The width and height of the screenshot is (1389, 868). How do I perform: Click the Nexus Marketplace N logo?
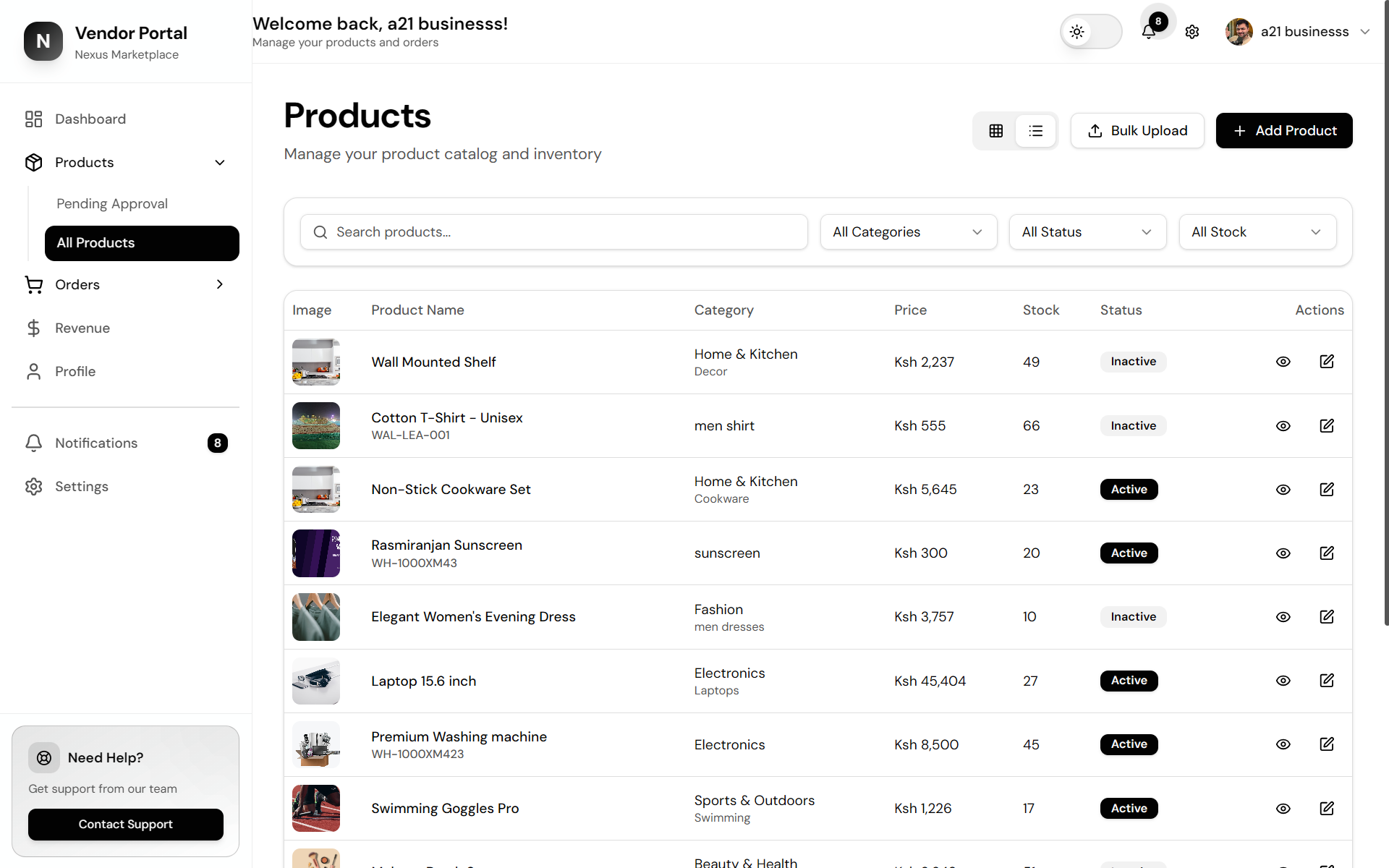(x=43, y=41)
